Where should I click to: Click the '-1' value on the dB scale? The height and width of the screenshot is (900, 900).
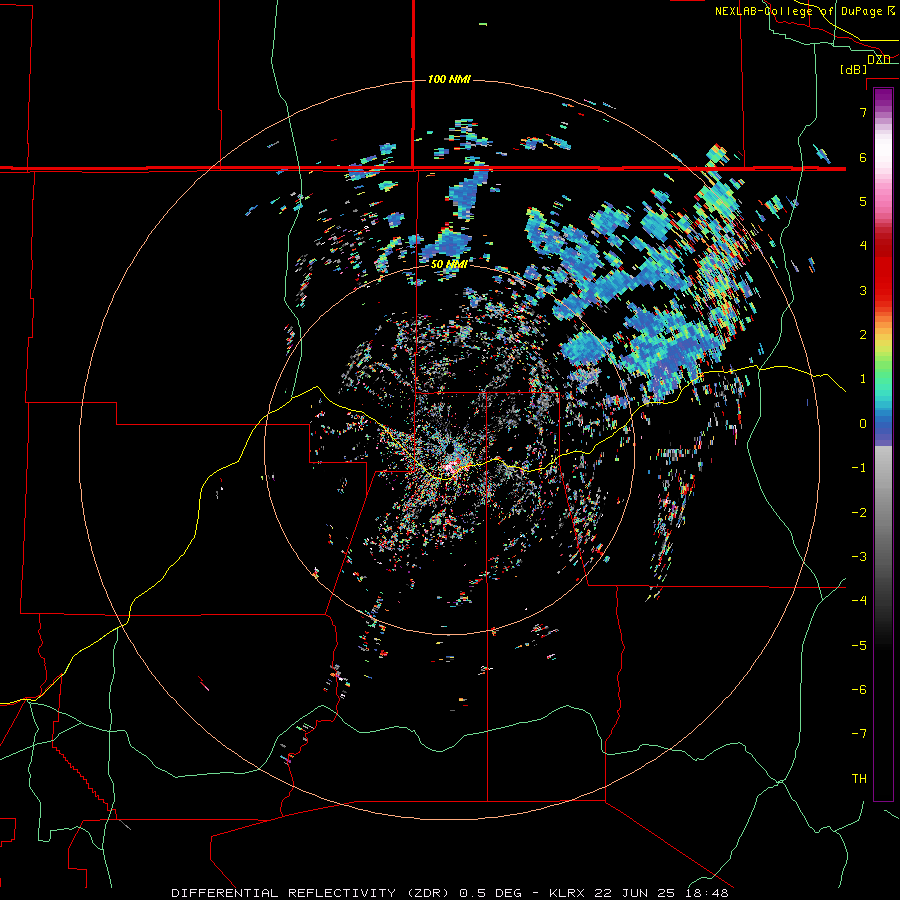tap(859, 468)
